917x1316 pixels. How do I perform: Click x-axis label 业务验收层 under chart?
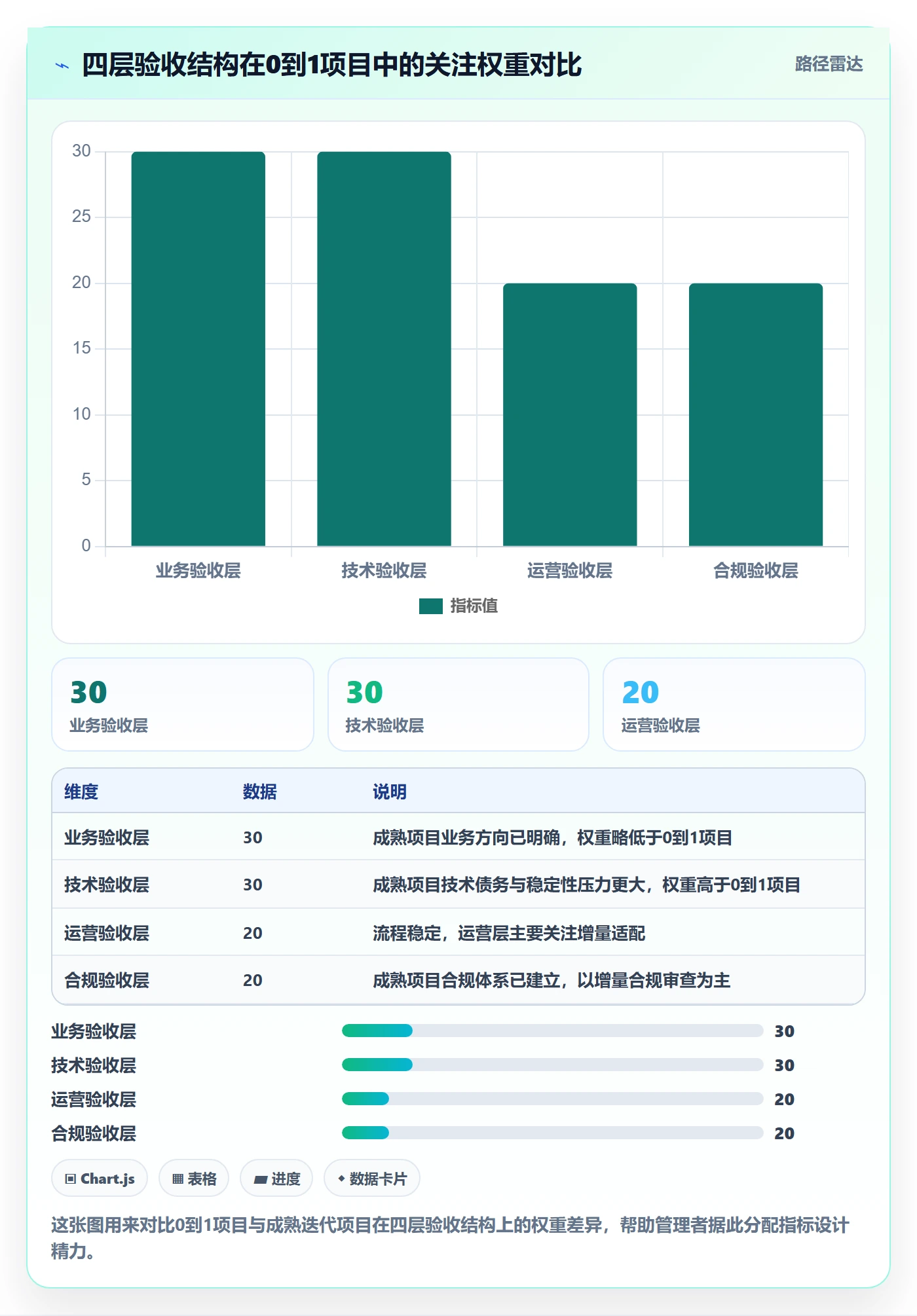click(198, 571)
